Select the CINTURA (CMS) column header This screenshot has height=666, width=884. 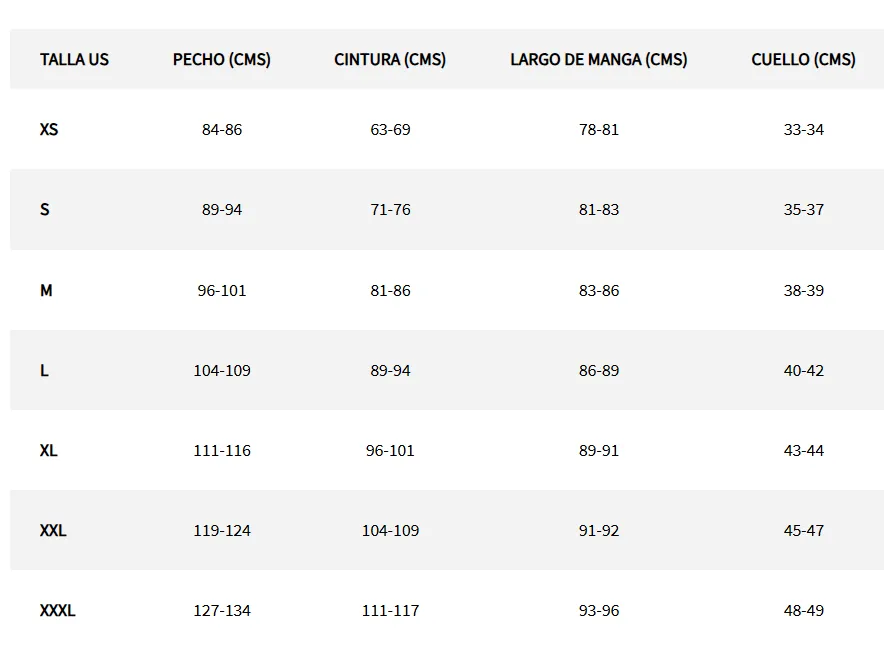pyautogui.click(x=390, y=60)
